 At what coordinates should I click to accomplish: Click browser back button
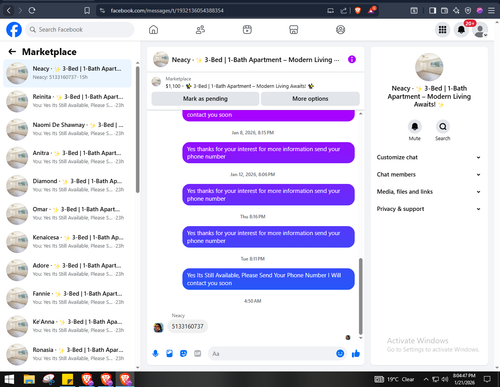(x=9, y=11)
